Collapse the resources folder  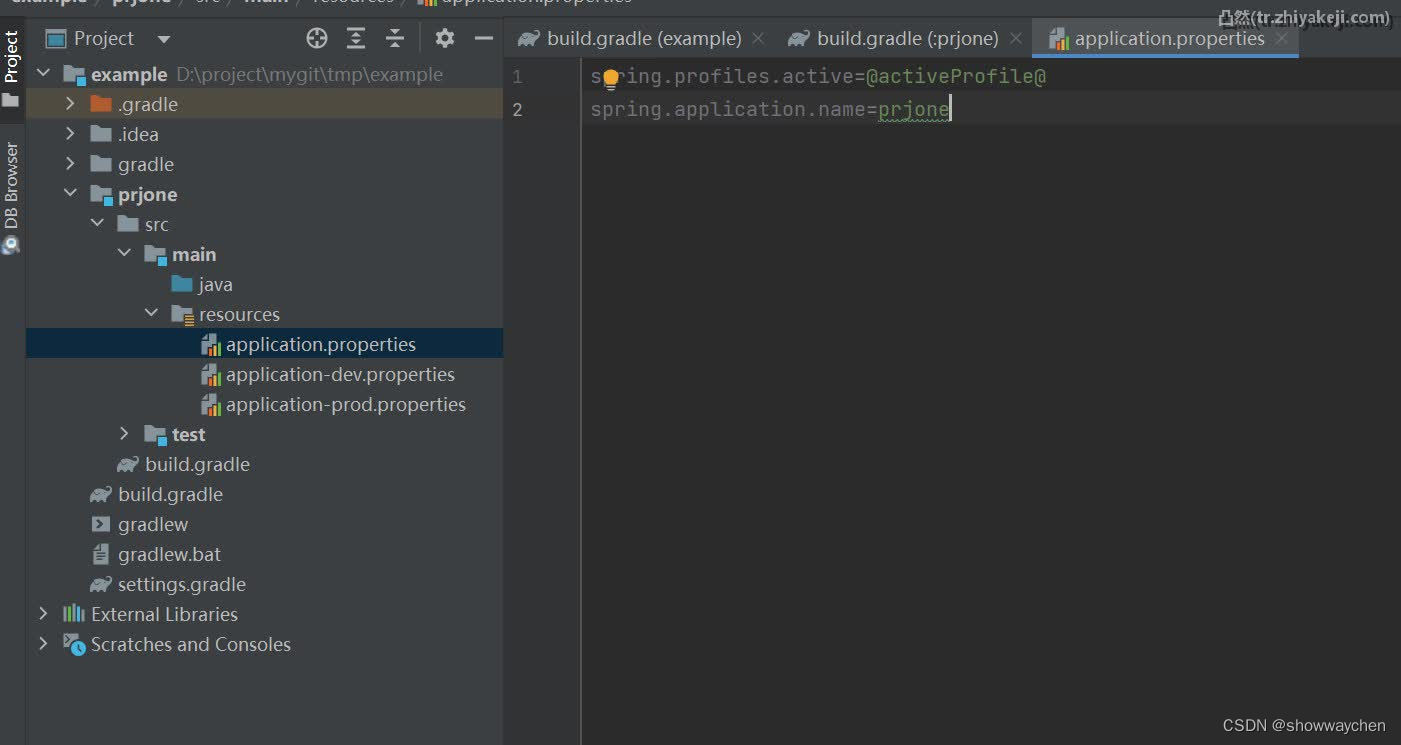tap(151, 314)
